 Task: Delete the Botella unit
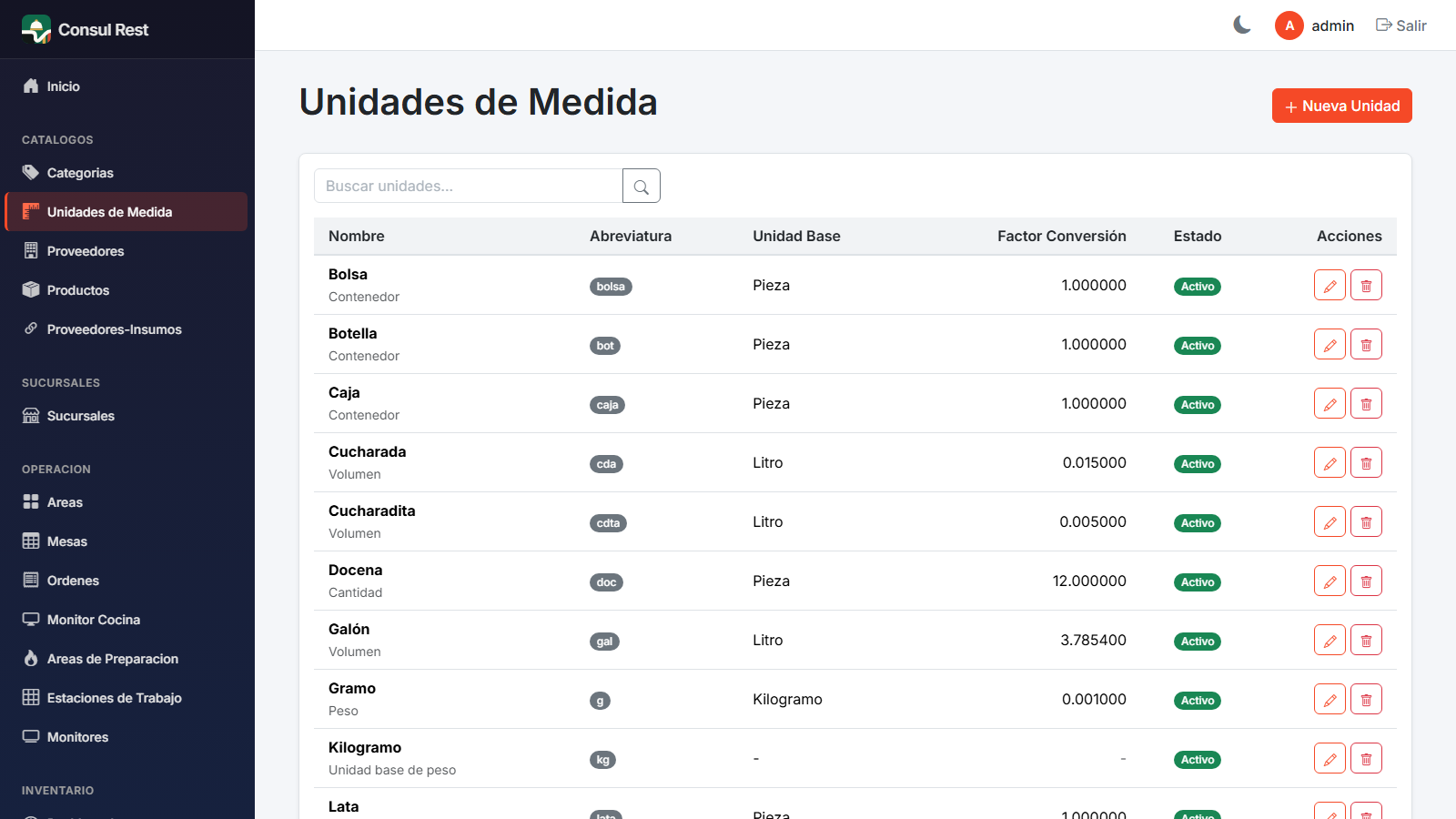[x=1366, y=345]
